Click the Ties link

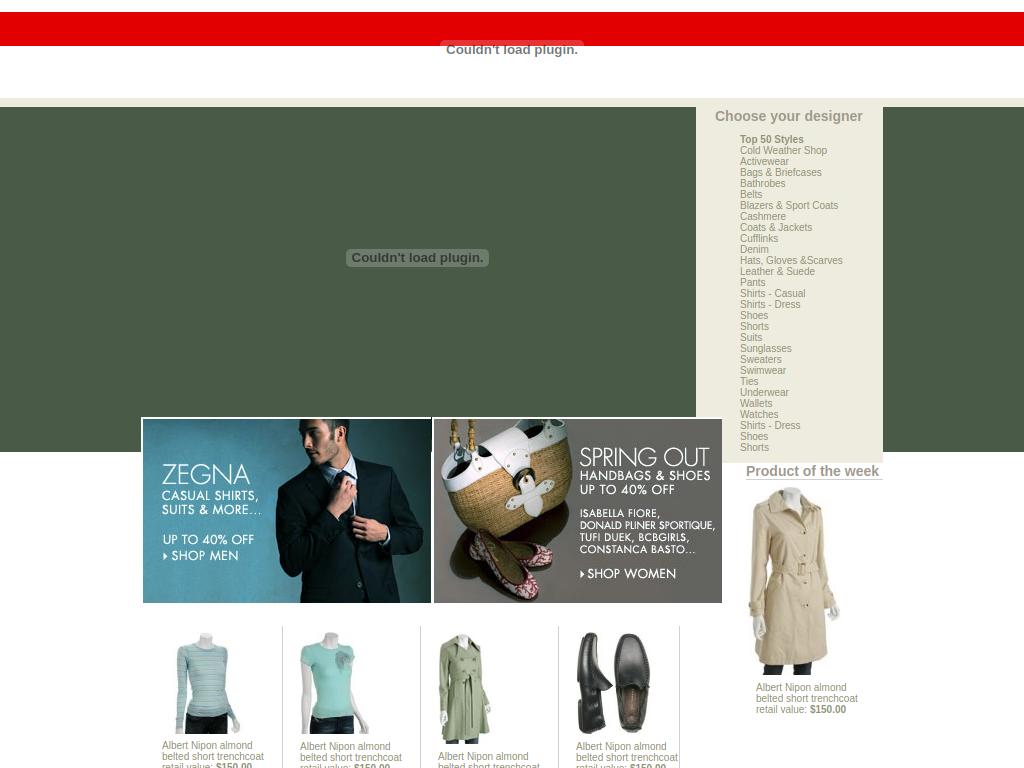pyautogui.click(x=749, y=381)
